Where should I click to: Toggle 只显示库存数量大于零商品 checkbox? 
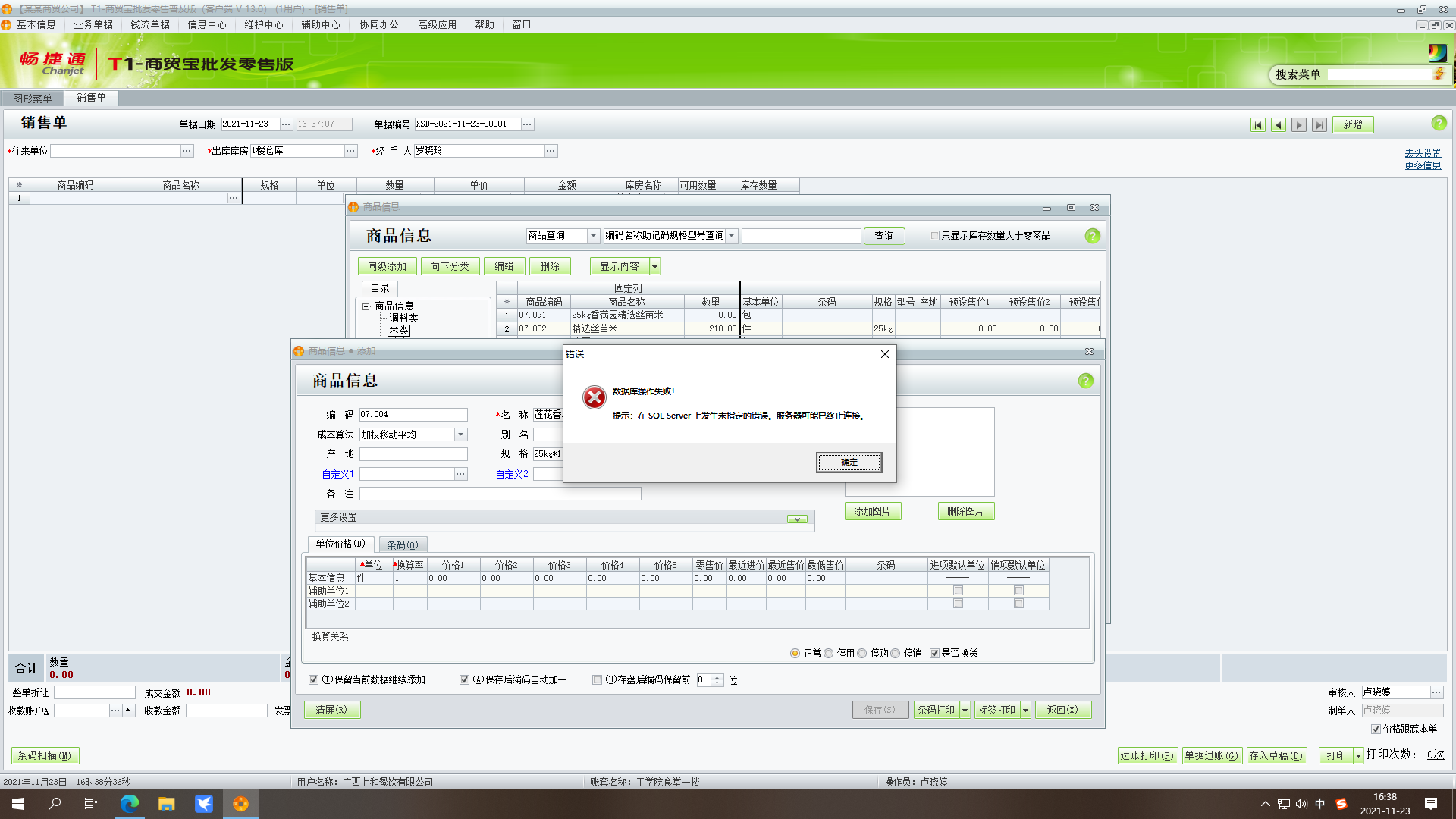934,236
